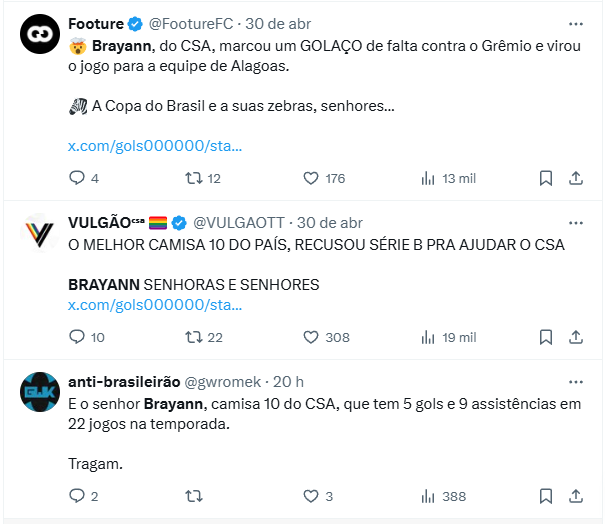
Task: Open more options on anti-brasileirão tweet
Action: tap(575, 381)
